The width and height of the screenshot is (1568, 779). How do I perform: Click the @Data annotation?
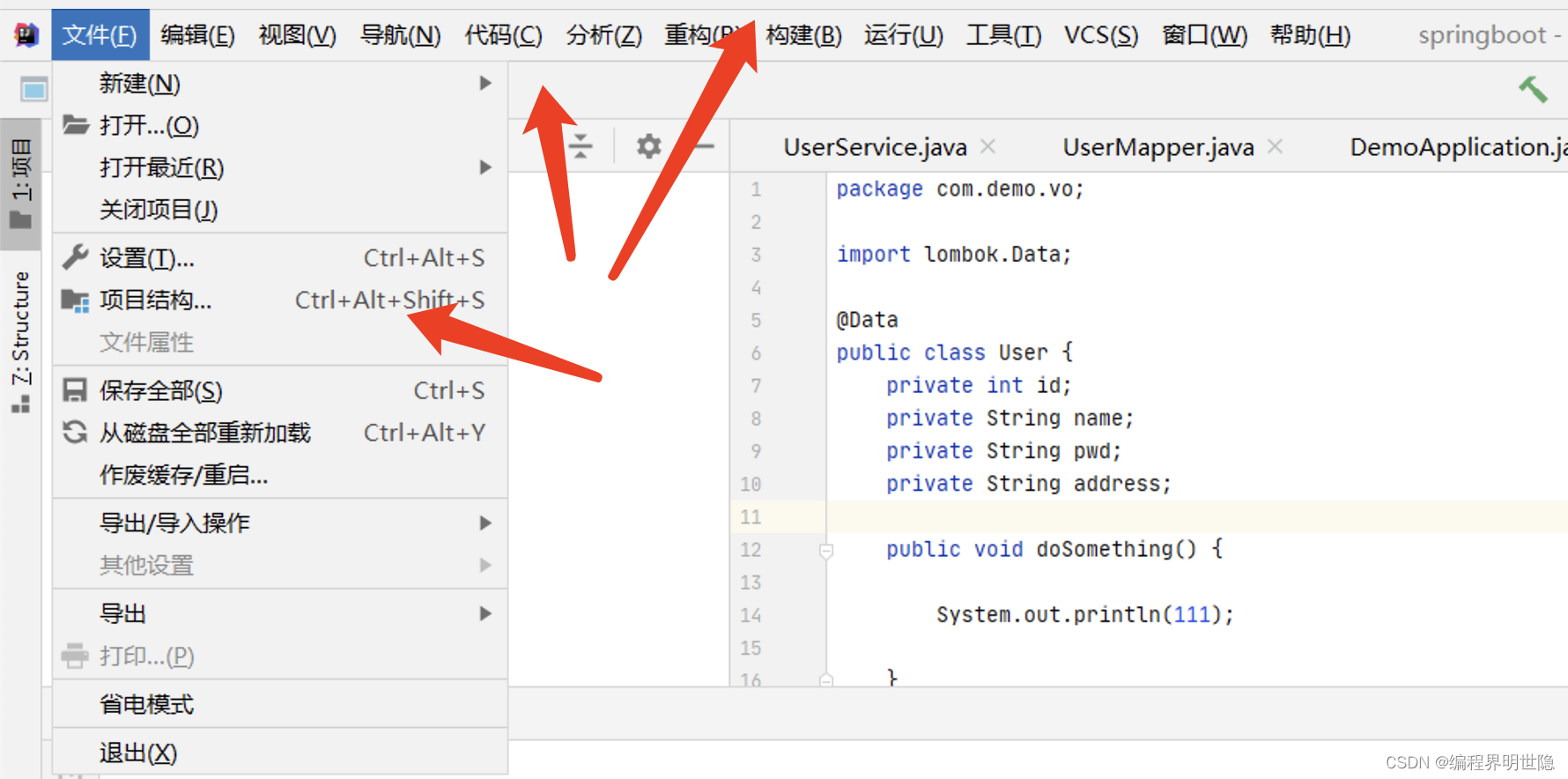coord(867,319)
